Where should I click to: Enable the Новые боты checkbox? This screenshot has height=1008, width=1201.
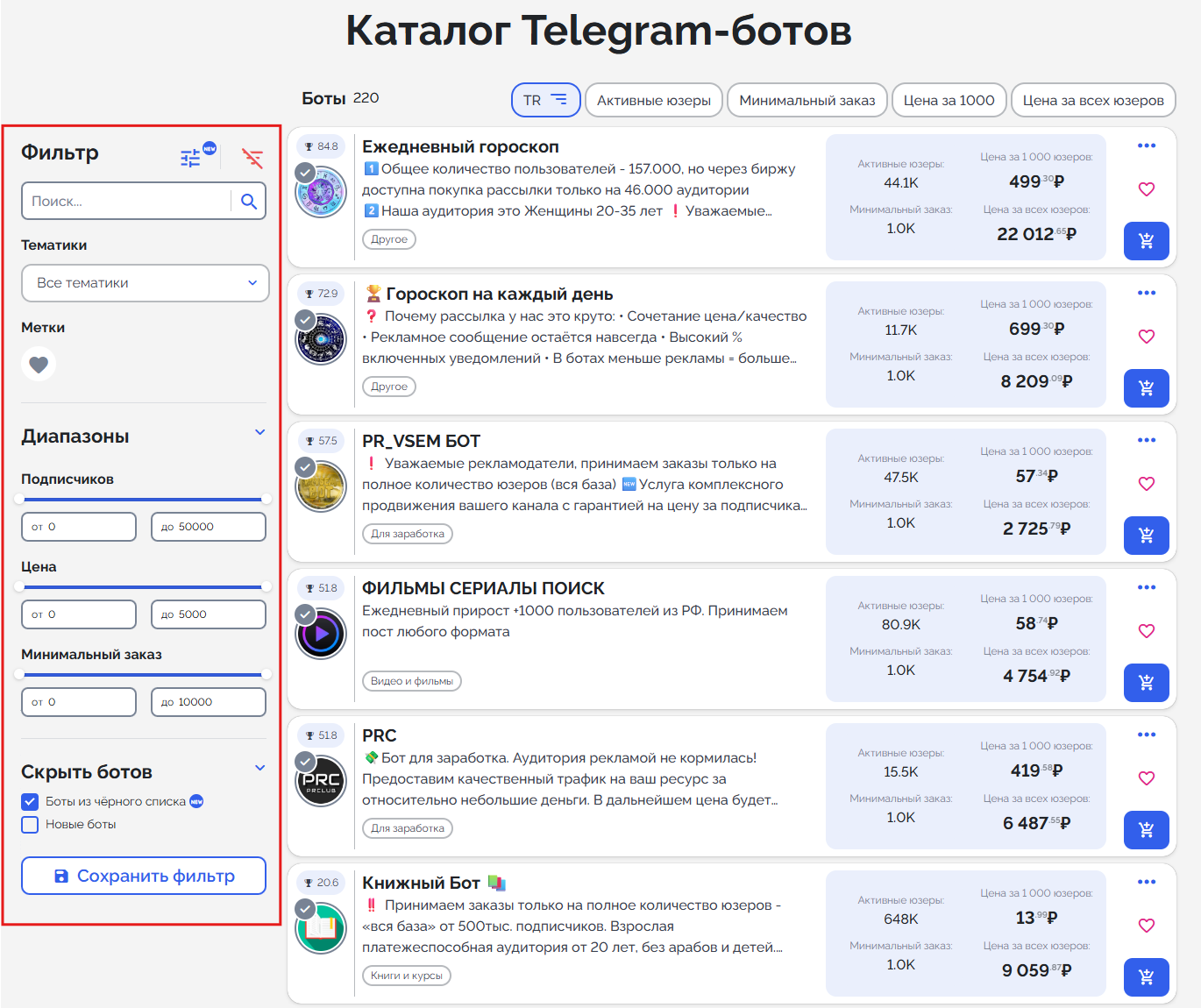click(31, 824)
